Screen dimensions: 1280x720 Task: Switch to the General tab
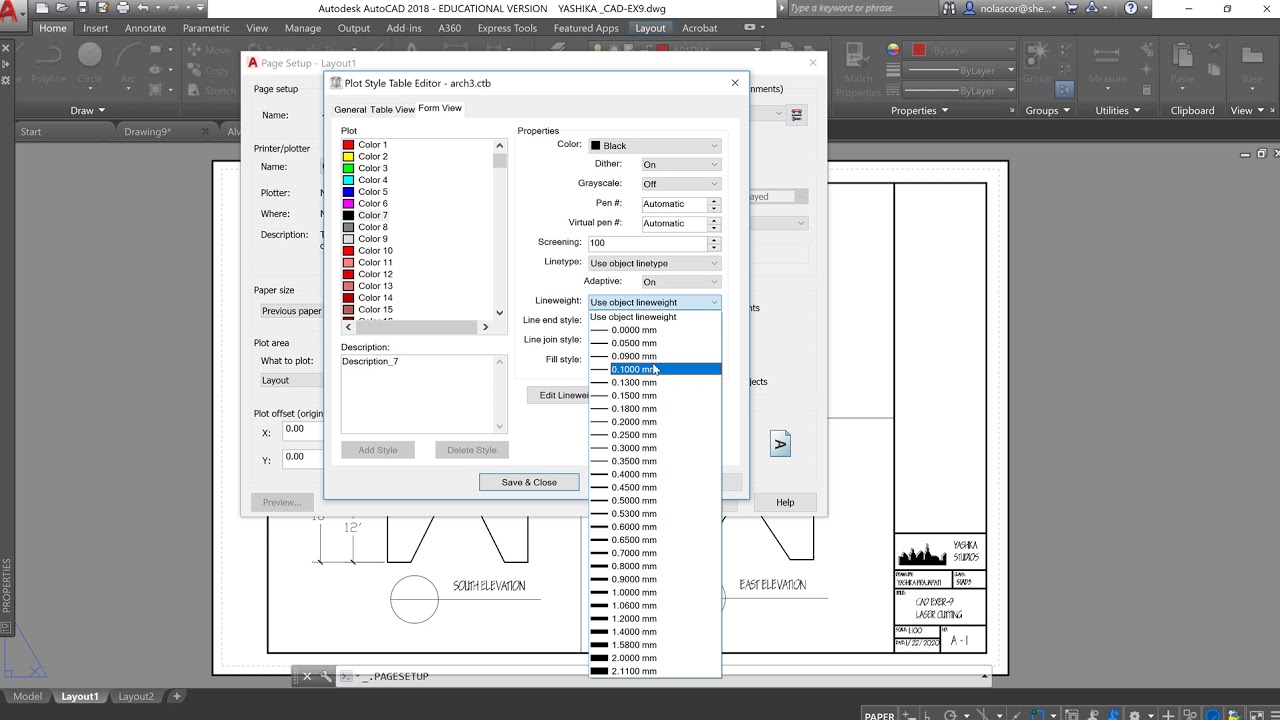click(350, 109)
